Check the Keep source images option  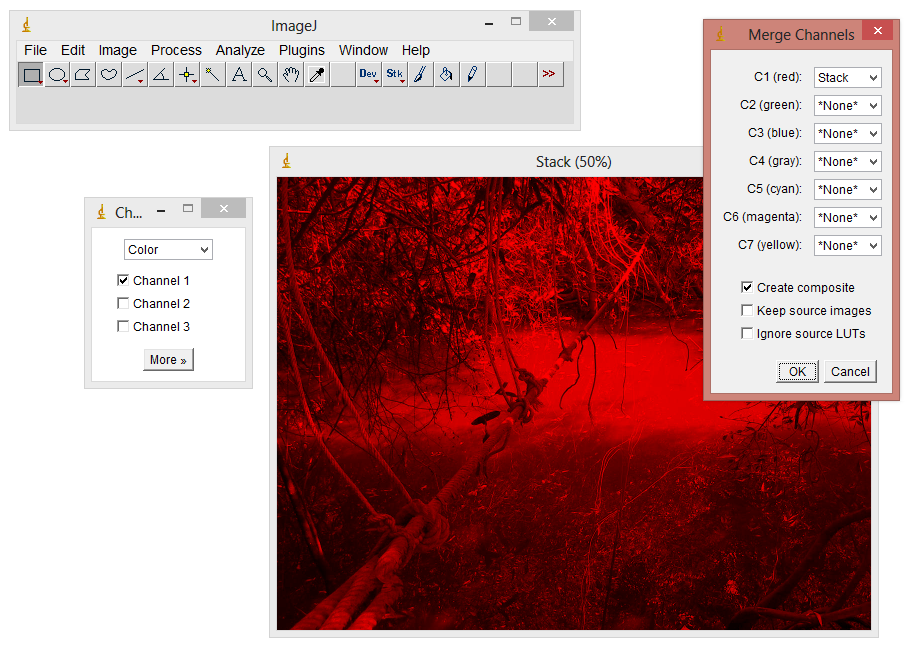(x=746, y=310)
